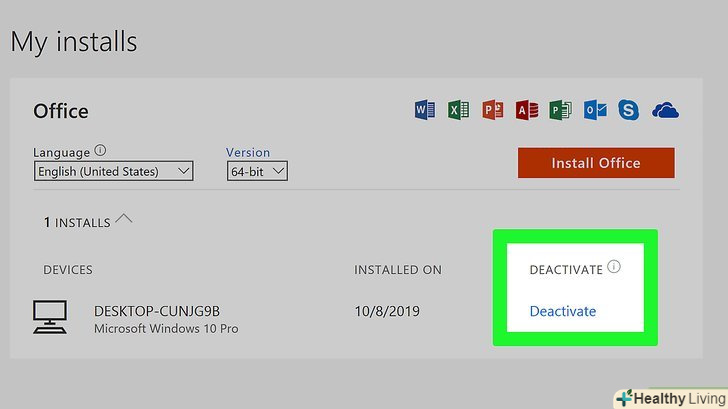Open the Version 64-bit dropdown
Viewport: 728px width, 409px height.
point(257,171)
